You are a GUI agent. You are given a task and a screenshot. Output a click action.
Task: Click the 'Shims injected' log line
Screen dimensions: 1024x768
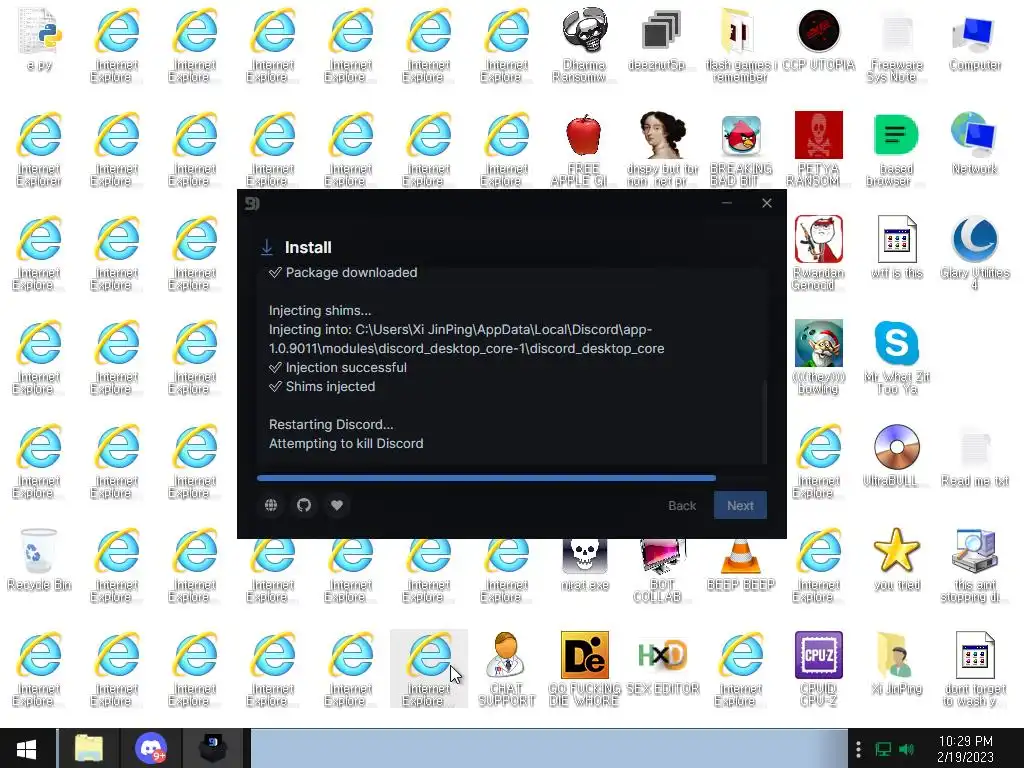[x=322, y=387]
